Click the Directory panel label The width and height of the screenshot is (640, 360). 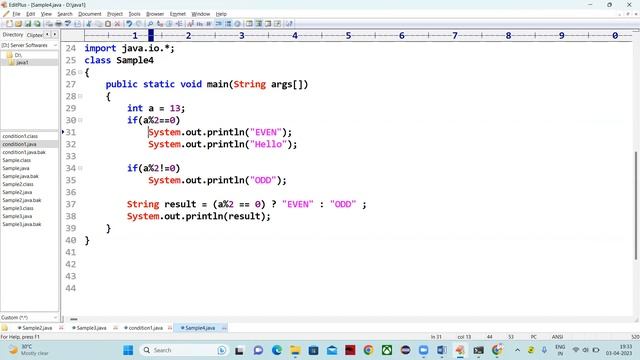tap(13, 35)
